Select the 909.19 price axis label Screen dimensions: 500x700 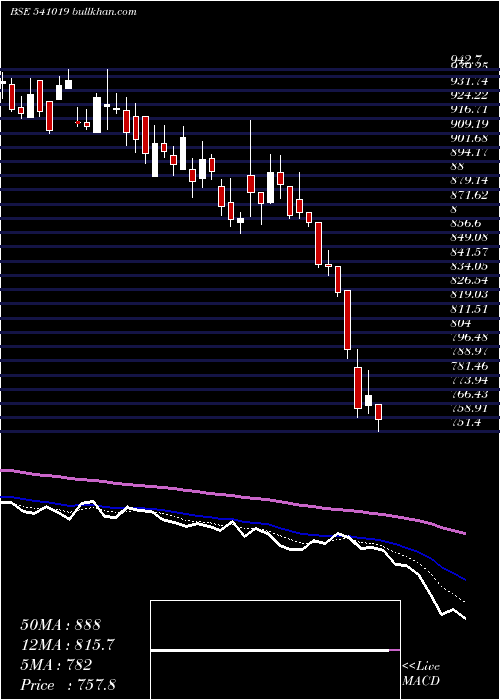[x=469, y=124]
